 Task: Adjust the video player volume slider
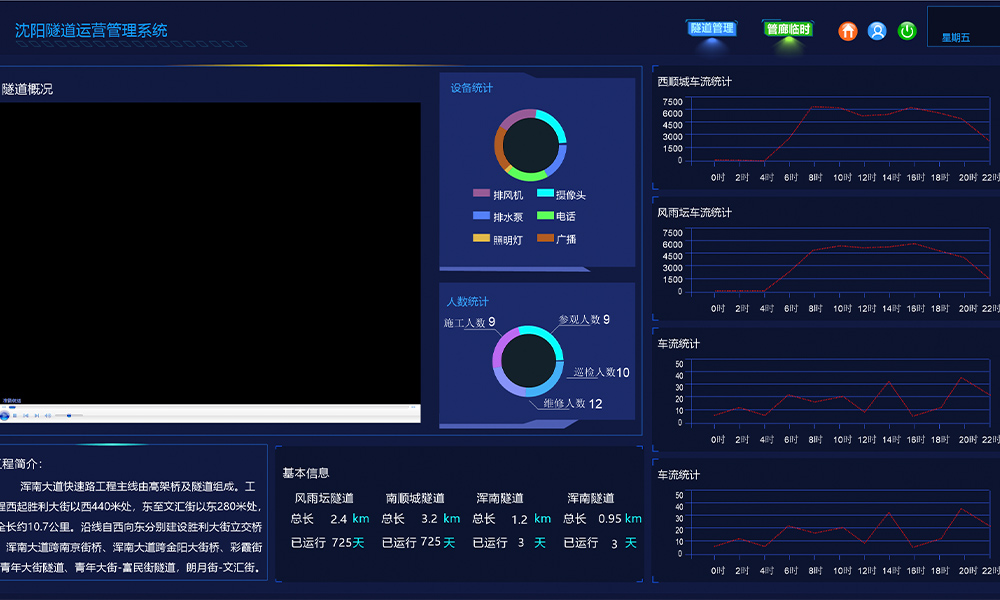pyautogui.click(x=68, y=415)
